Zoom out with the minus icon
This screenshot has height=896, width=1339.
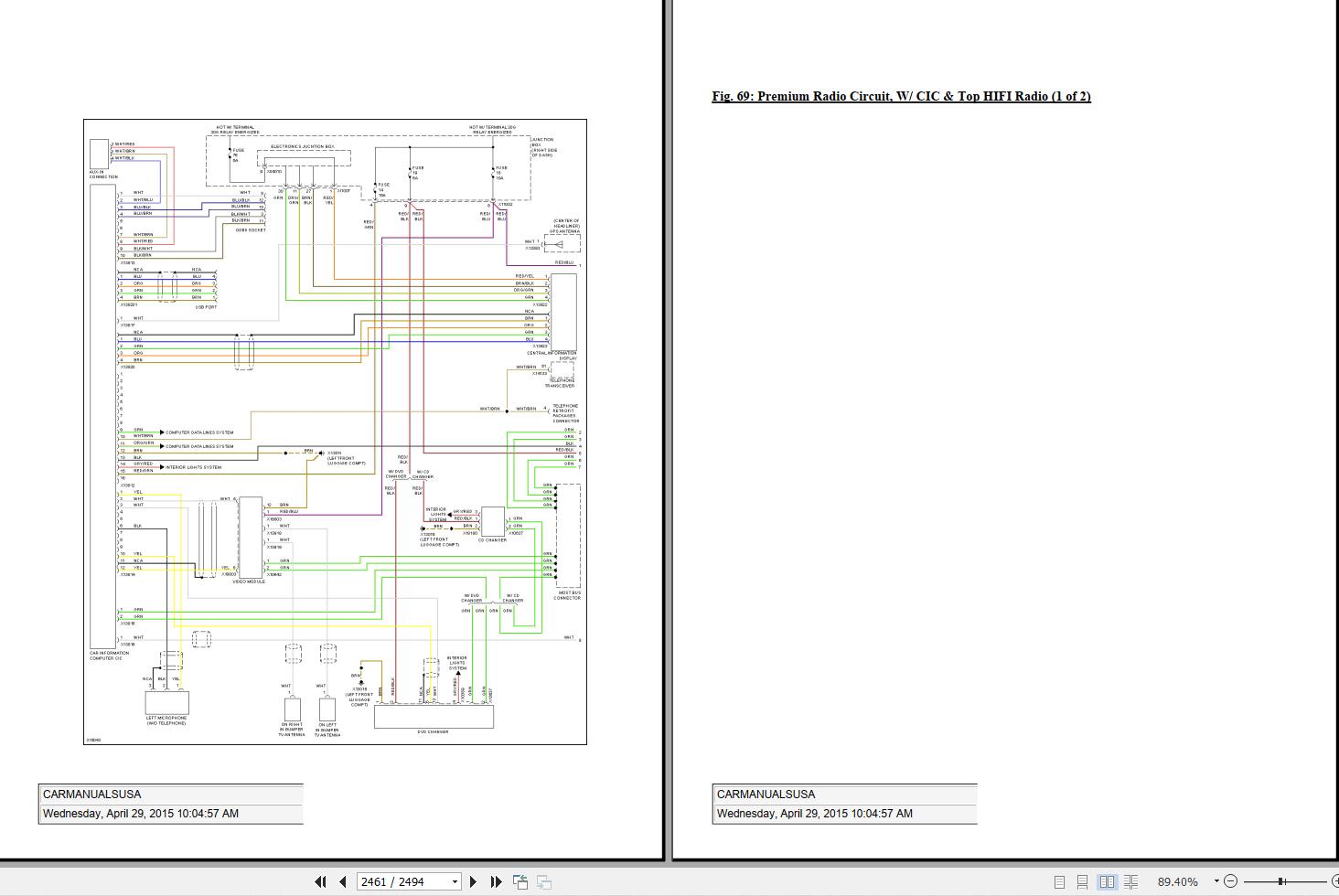coord(1231,881)
